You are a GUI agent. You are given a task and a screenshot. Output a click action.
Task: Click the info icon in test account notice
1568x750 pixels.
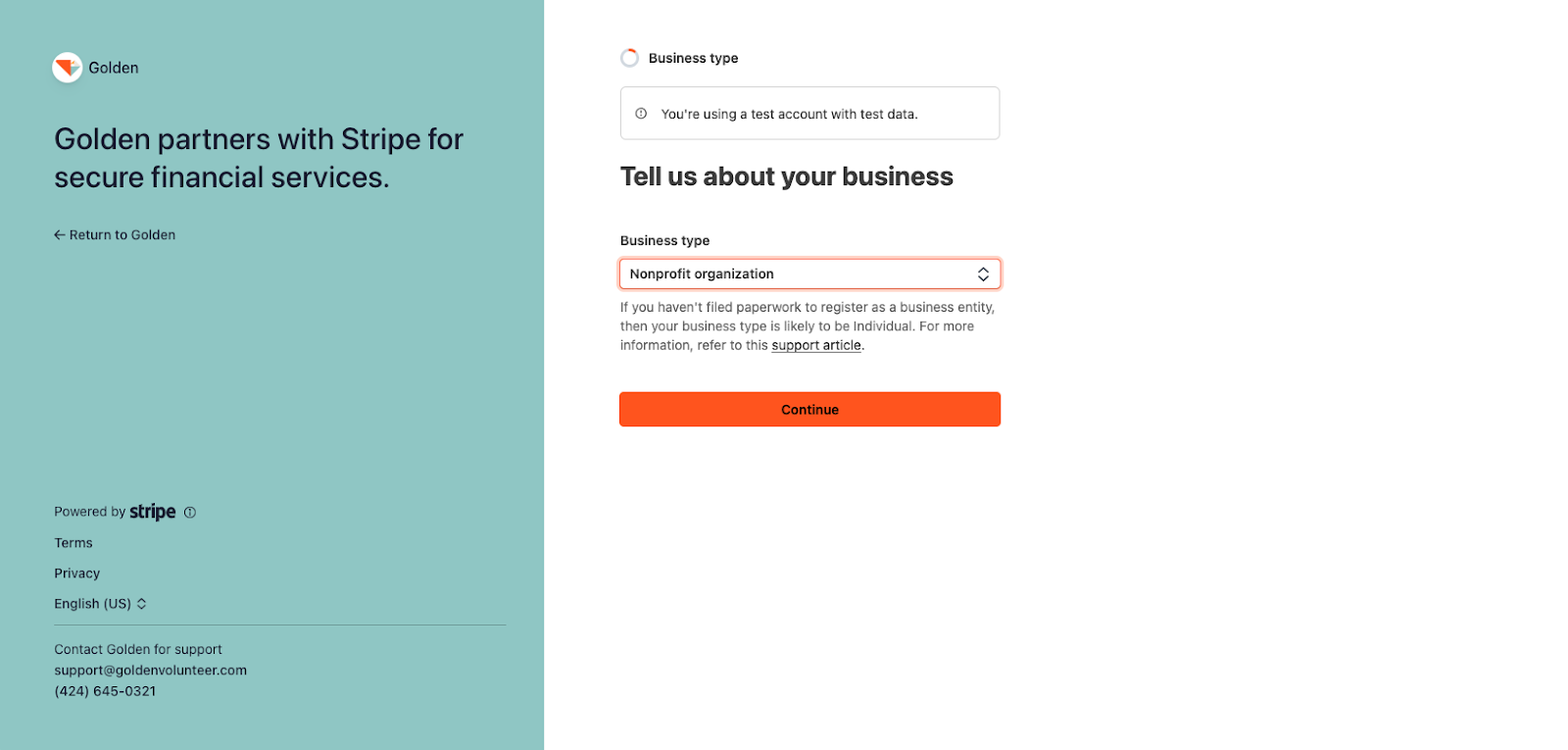pyautogui.click(x=641, y=114)
